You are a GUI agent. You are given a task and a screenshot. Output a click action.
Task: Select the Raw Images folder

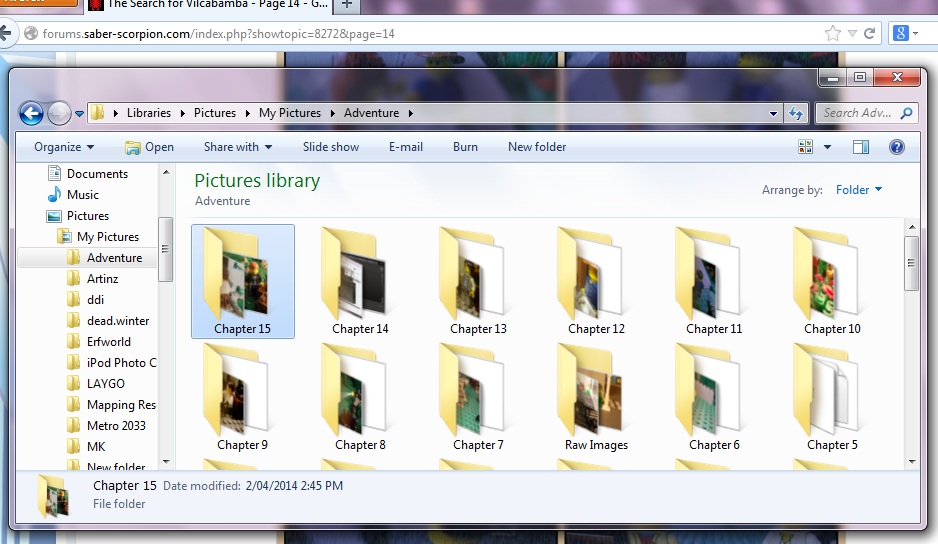(x=596, y=397)
